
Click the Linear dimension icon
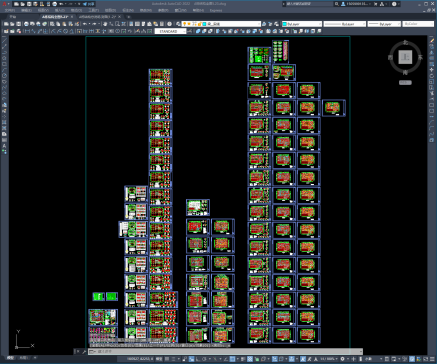27,31
